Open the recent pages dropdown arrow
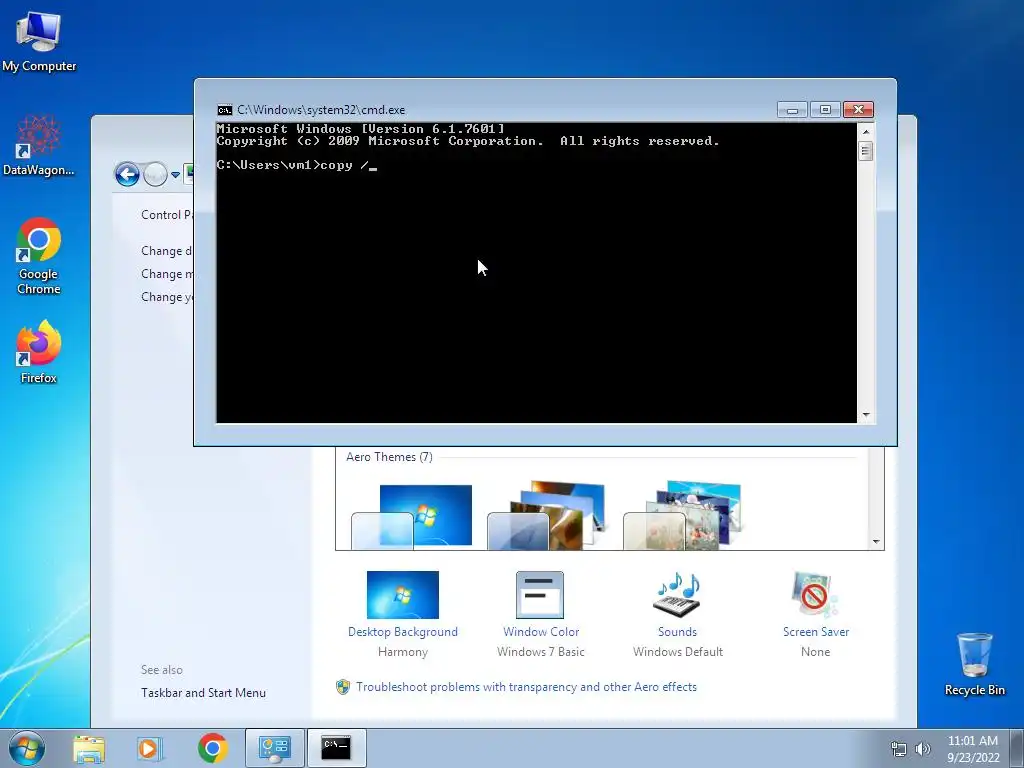Viewport: 1024px width, 768px height. 175,175
